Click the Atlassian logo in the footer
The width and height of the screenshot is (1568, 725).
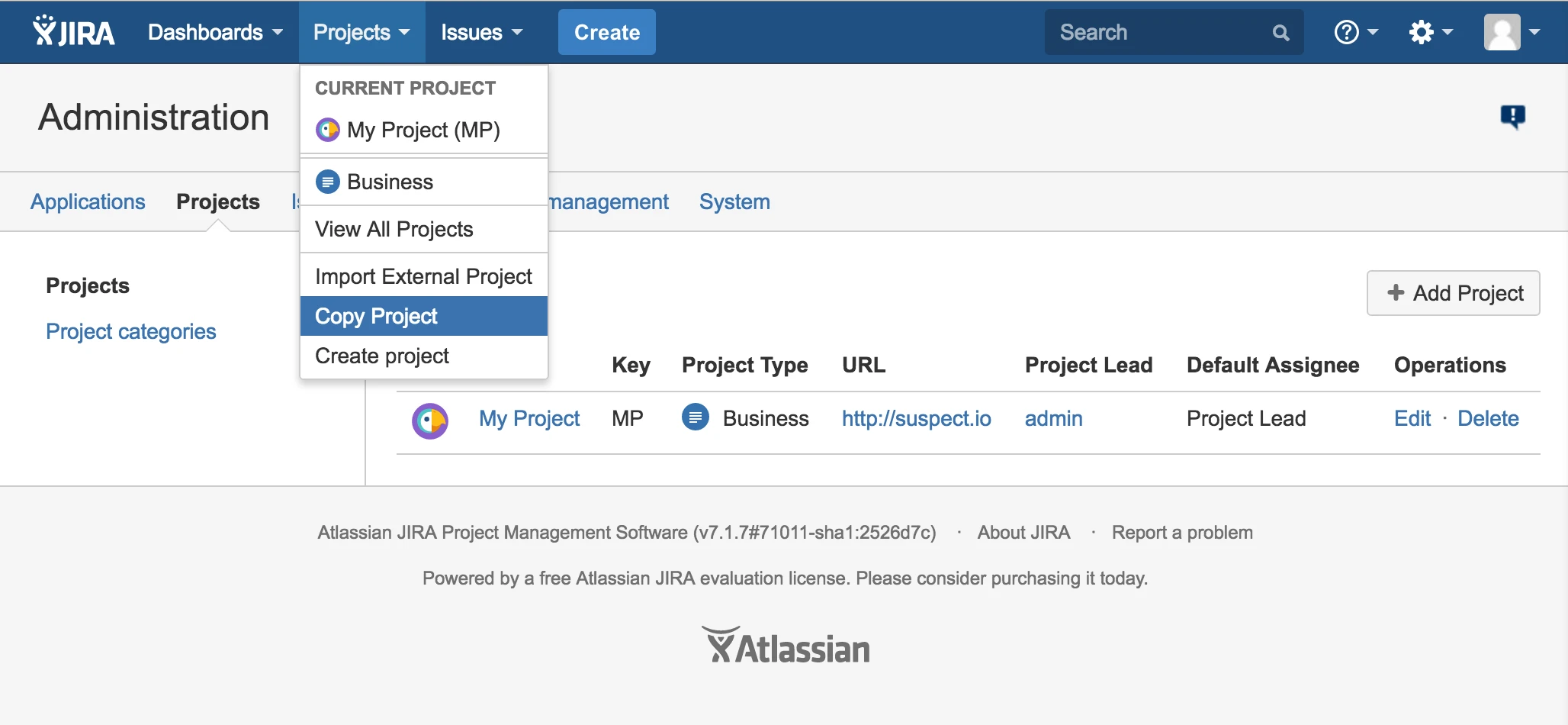[x=786, y=645]
